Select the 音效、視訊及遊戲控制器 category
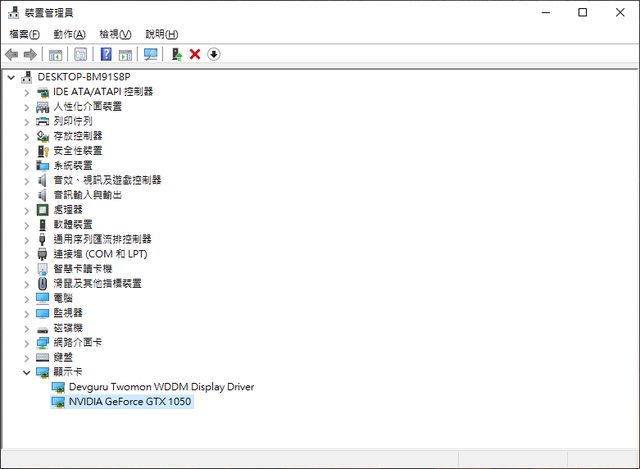Screen dimensions: 640x469 tap(107, 180)
